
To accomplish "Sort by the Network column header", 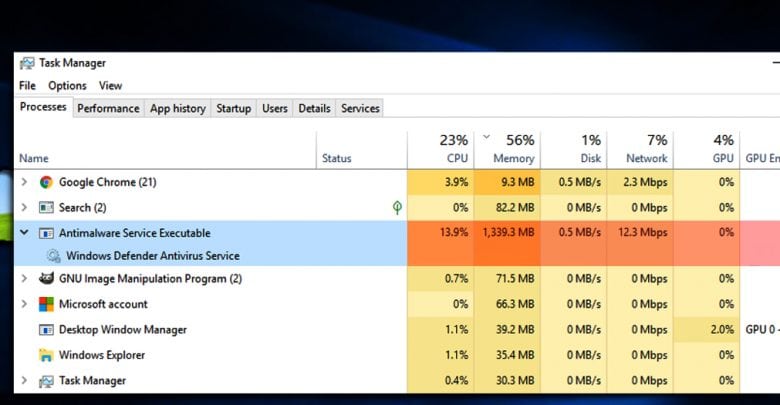I will [640, 150].
